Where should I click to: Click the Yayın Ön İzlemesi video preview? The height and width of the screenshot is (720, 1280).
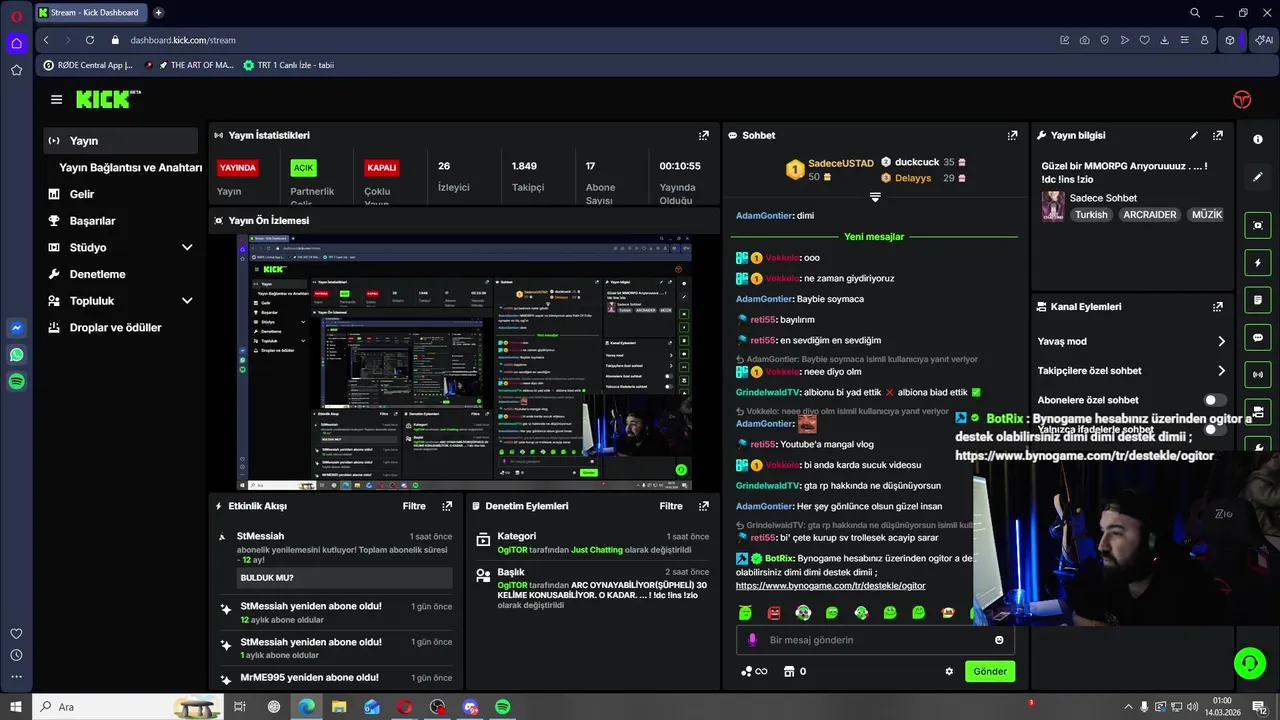tap(466, 362)
